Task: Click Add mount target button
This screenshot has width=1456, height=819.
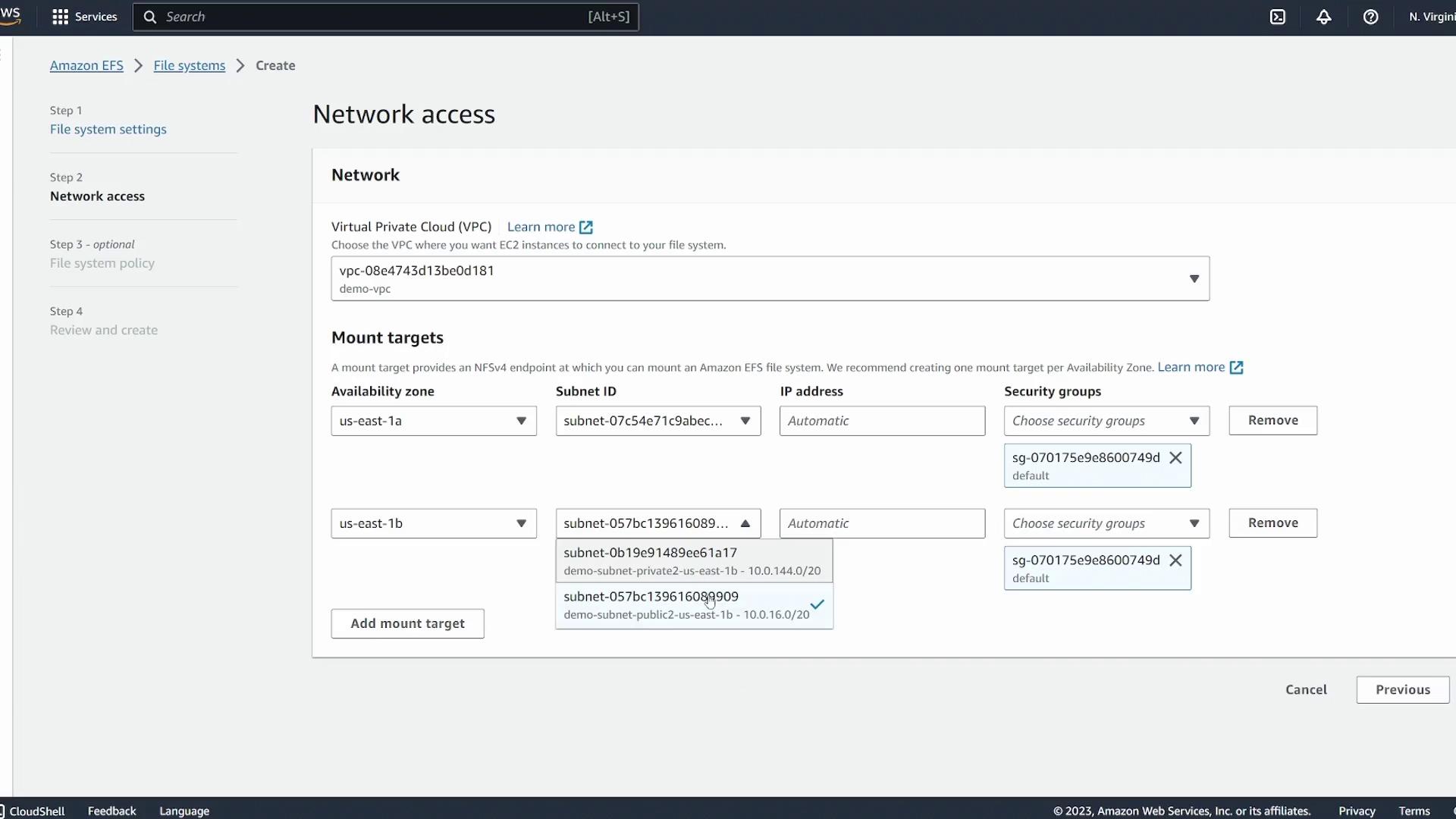Action: [x=407, y=623]
